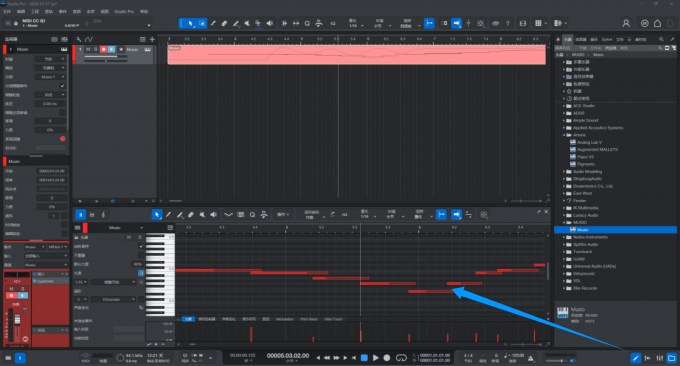680x366 pixels.
Task: Switch editor to drum view icon
Action: click(x=92, y=215)
